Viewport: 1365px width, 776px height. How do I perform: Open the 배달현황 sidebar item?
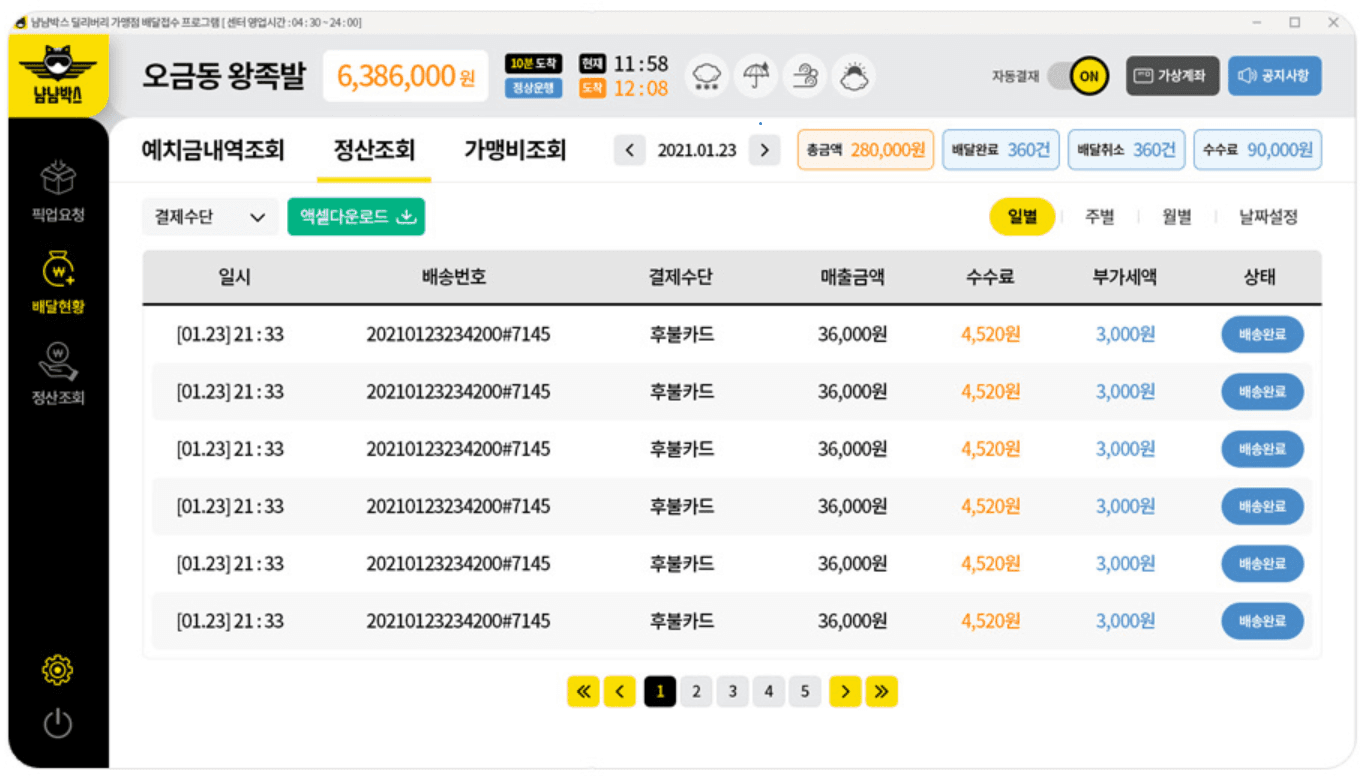pos(58,283)
